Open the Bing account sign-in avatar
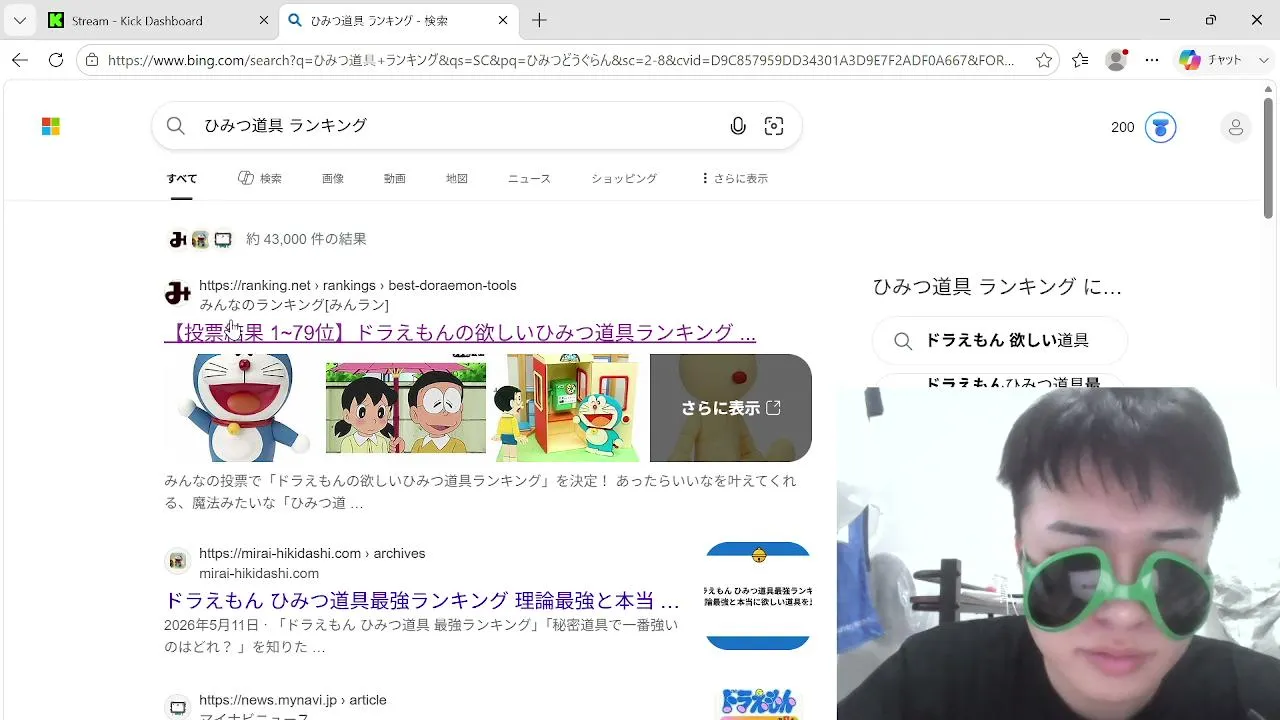Screen dimensions: 1280x720 point(1236,127)
